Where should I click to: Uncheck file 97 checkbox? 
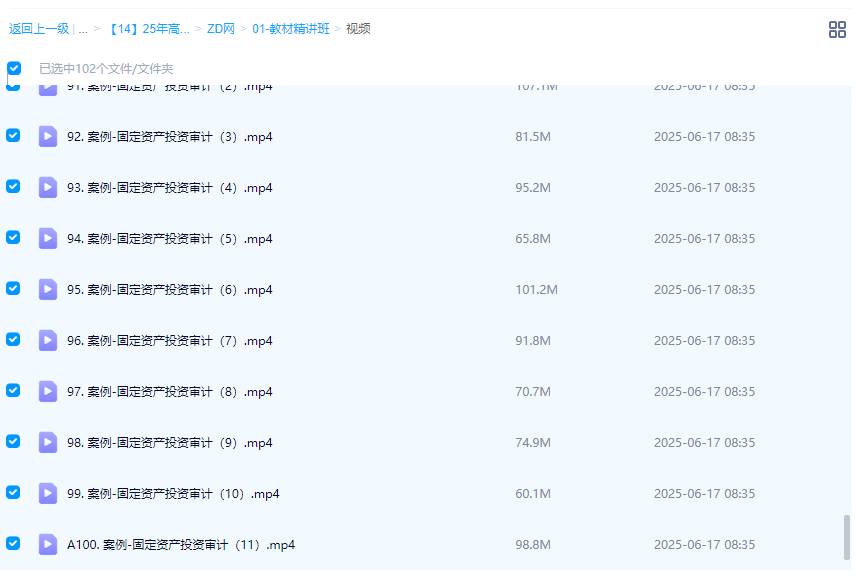[13, 390]
